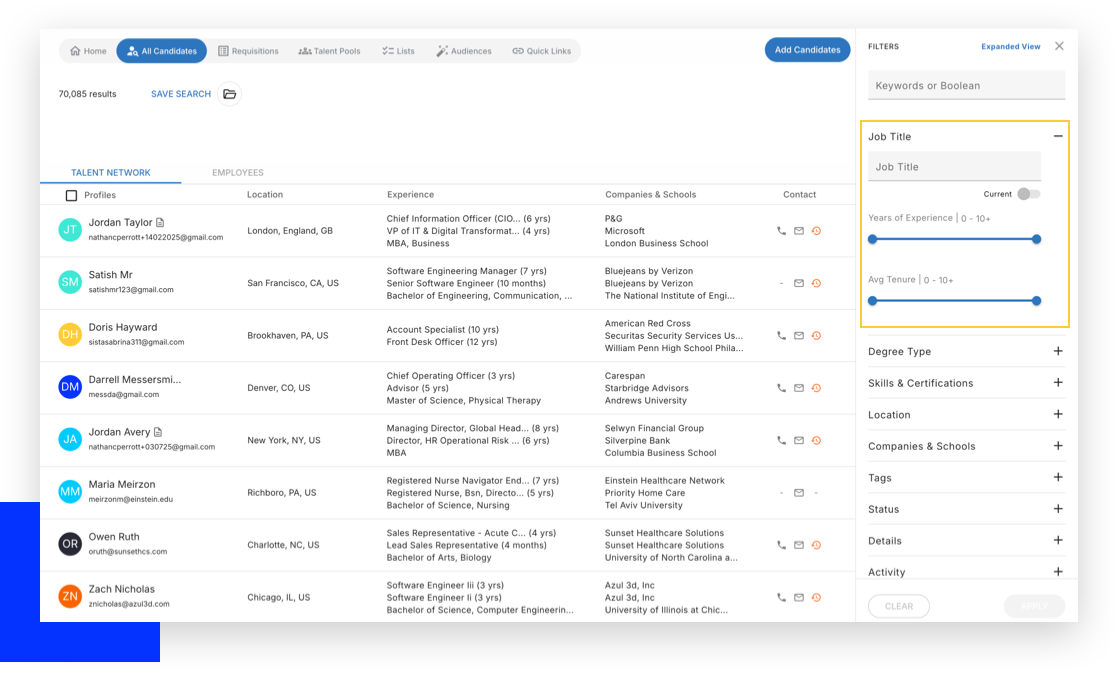Collapse the Job Title filter section

coord(1058,136)
